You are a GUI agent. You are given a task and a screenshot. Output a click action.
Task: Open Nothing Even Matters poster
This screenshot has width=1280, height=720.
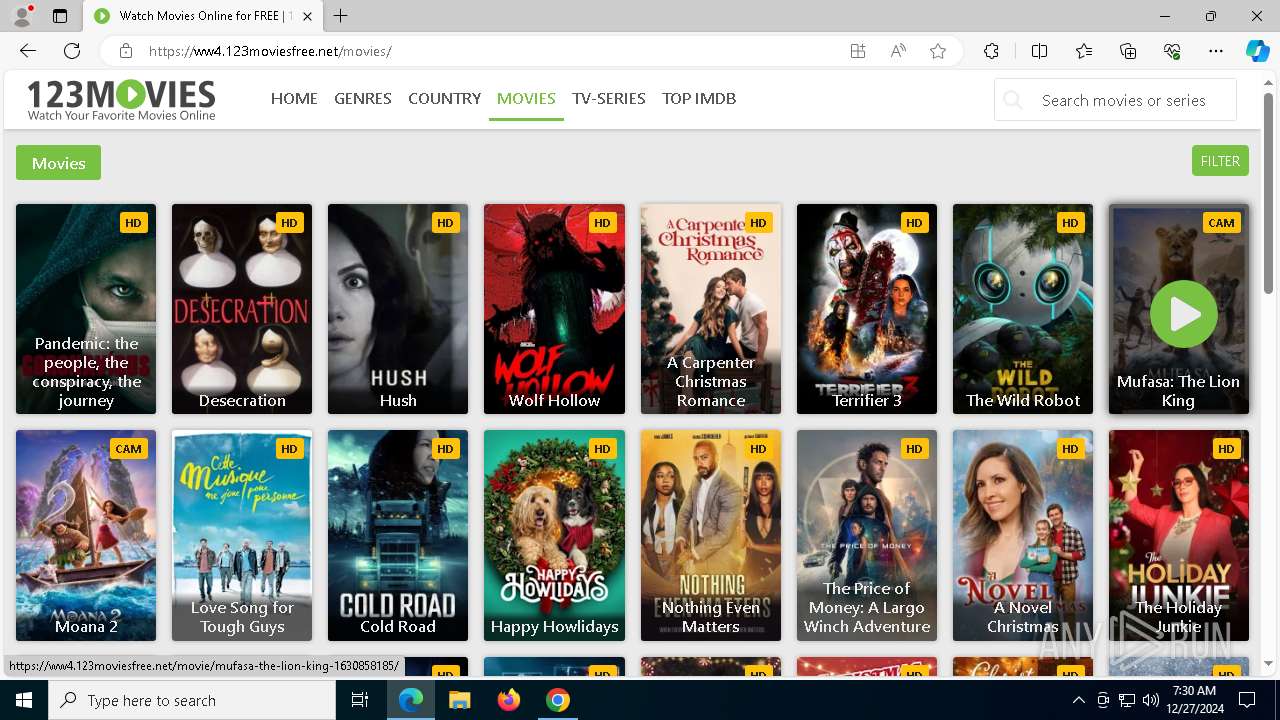(711, 535)
